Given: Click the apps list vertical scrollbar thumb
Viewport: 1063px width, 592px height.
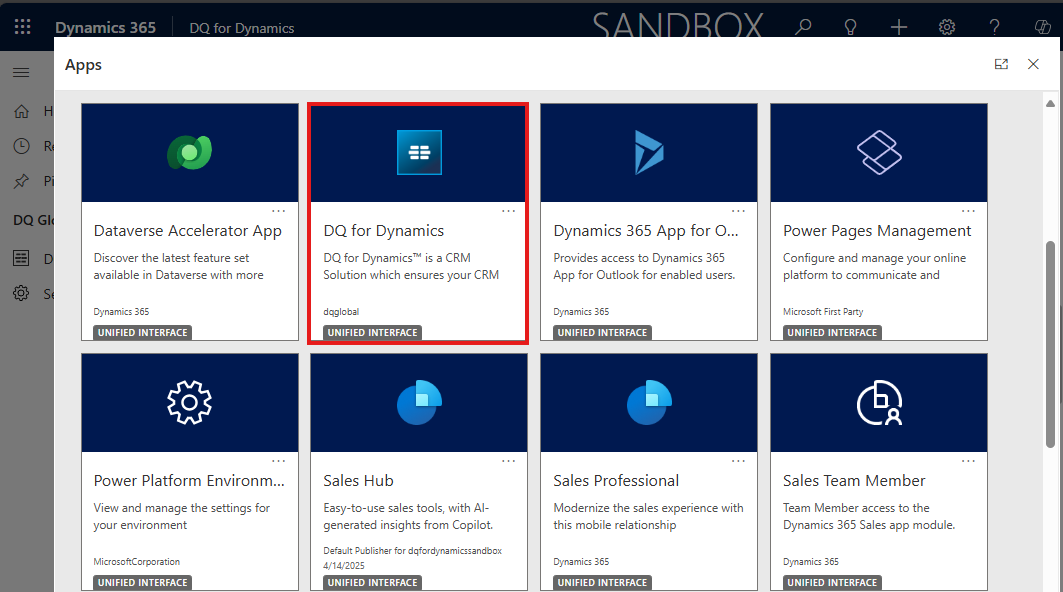Looking at the screenshot, I should 1050,344.
